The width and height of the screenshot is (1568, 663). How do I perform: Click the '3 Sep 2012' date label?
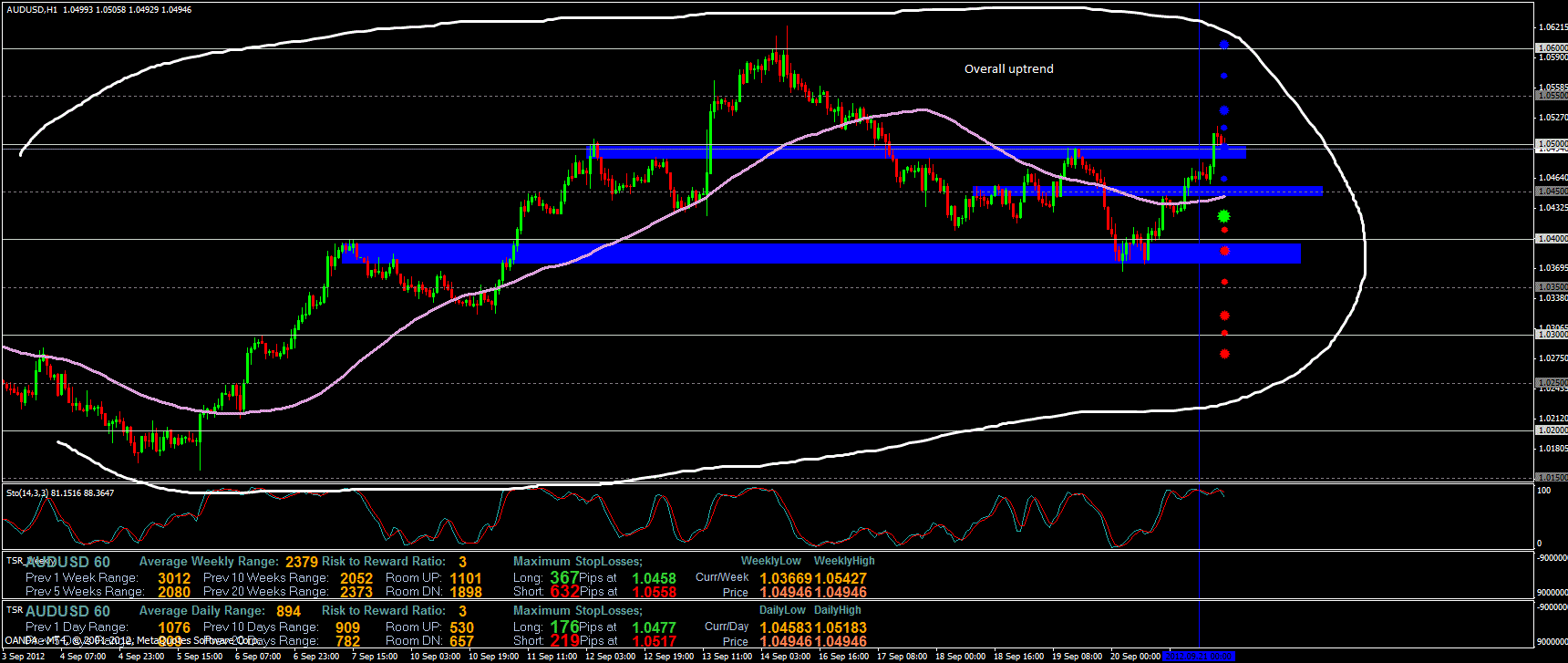[24, 657]
